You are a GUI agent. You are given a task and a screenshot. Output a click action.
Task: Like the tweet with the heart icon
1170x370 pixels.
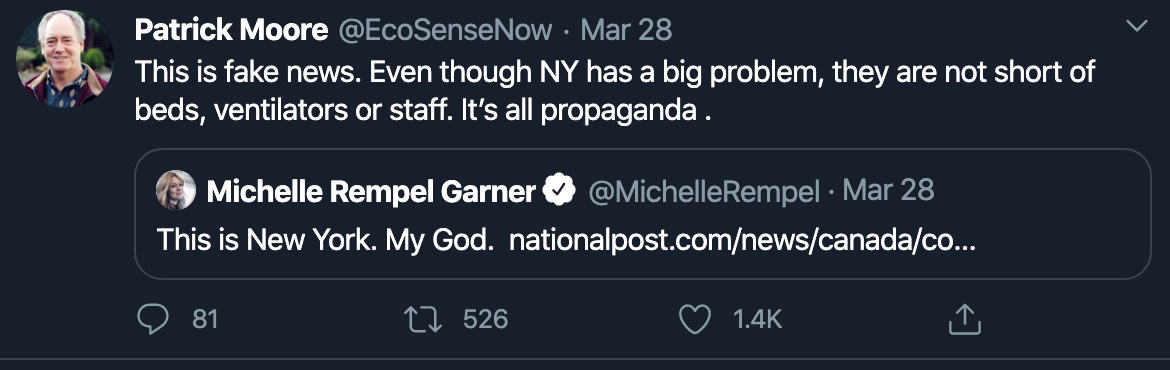tap(695, 320)
